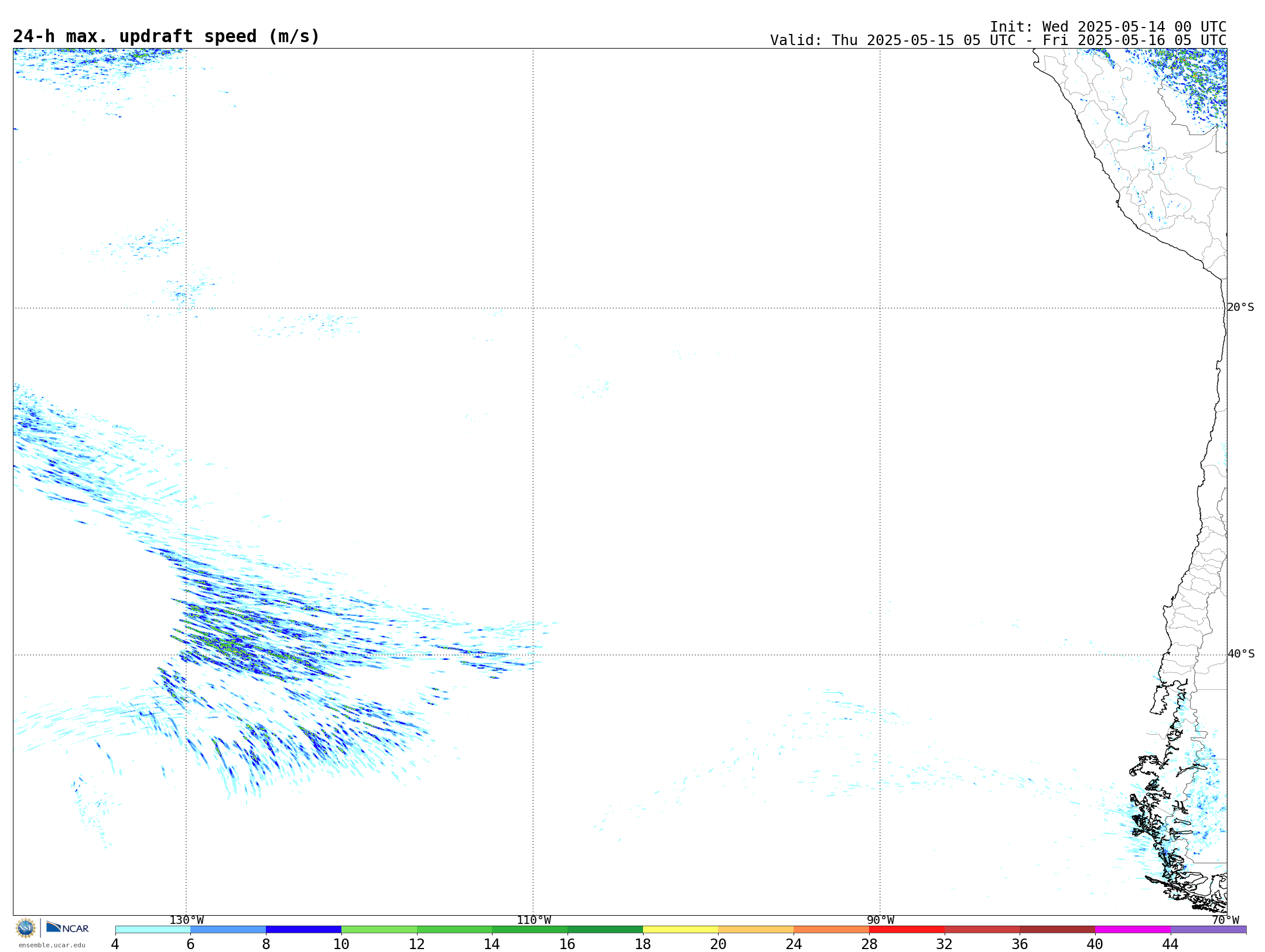Click the 90°W longitude label
The width and height of the screenshot is (1265, 952).
[880, 920]
